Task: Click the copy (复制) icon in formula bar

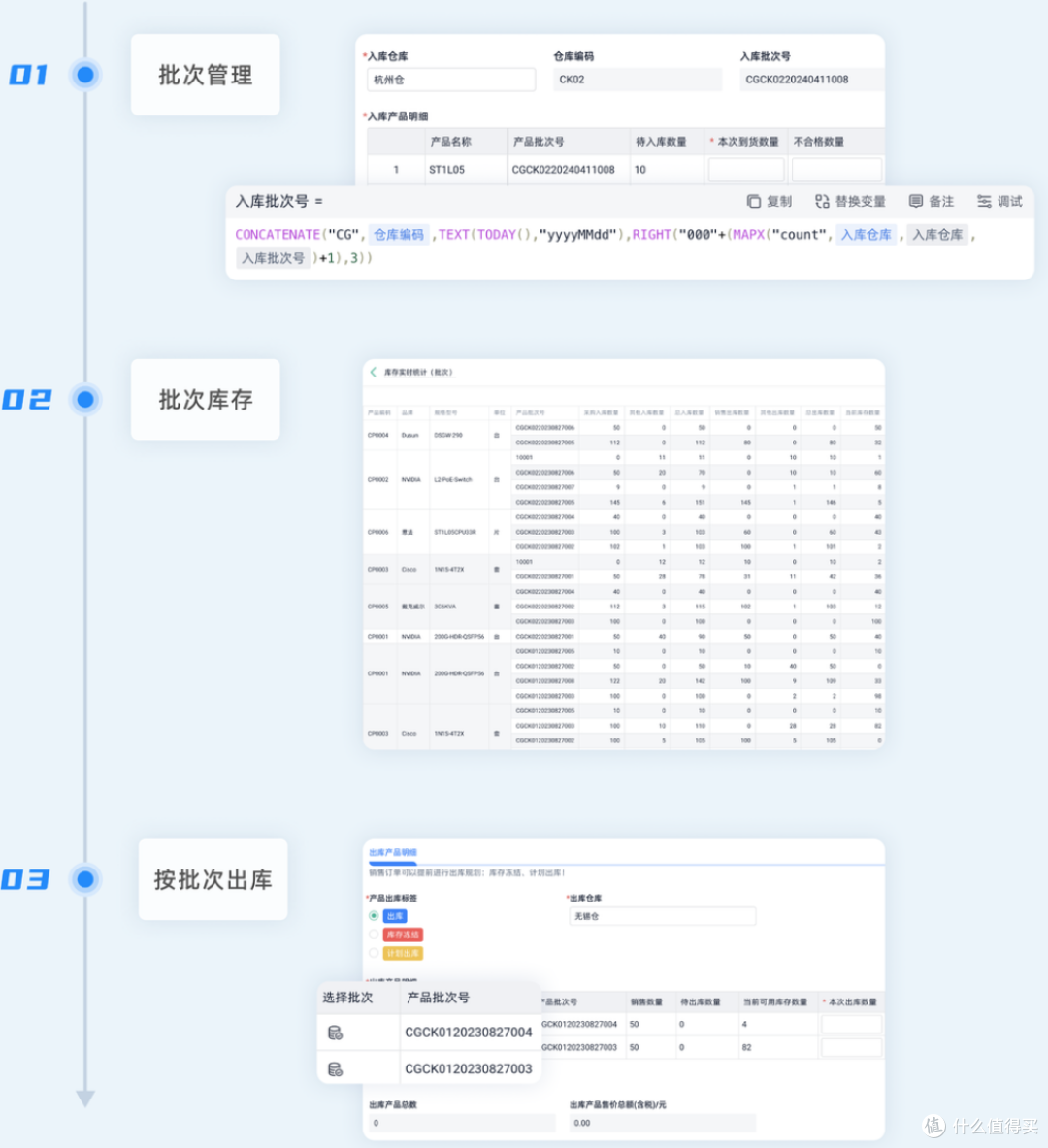Action: (x=753, y=201)
